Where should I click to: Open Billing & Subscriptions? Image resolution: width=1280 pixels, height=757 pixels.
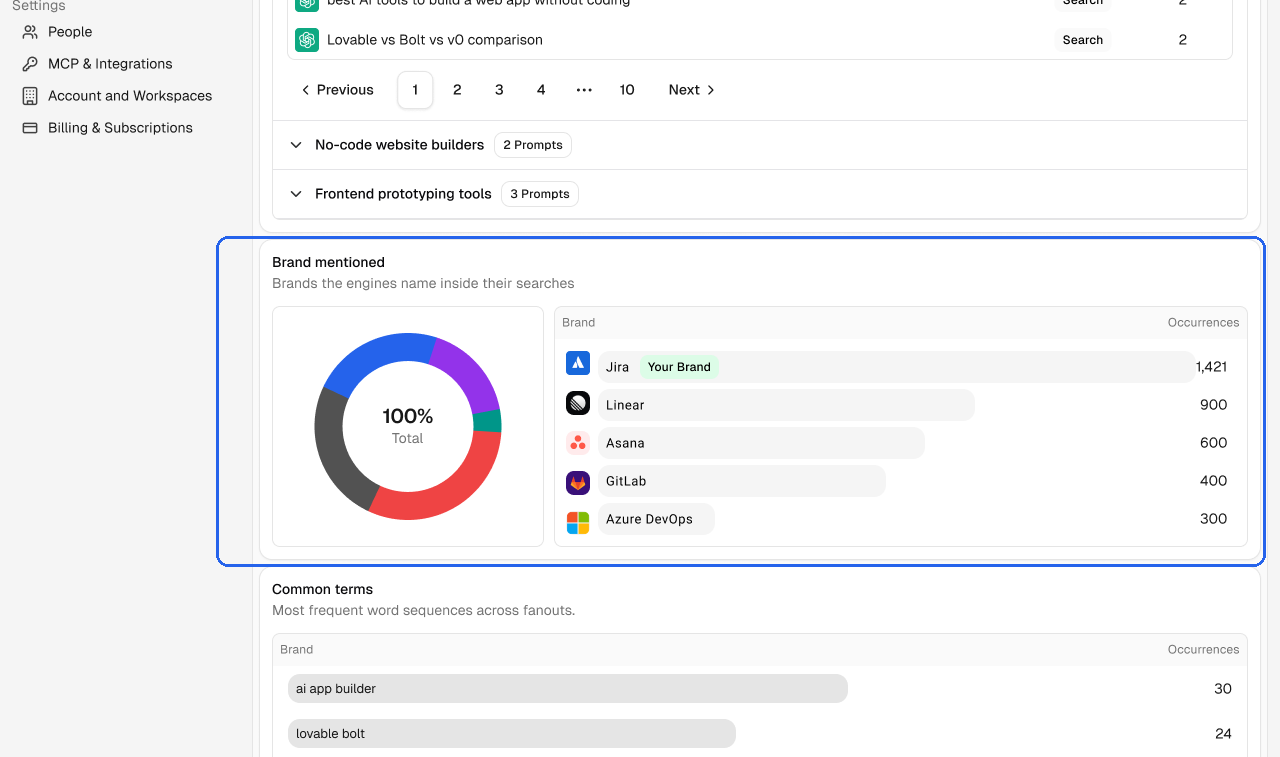[x=120, y=128]
